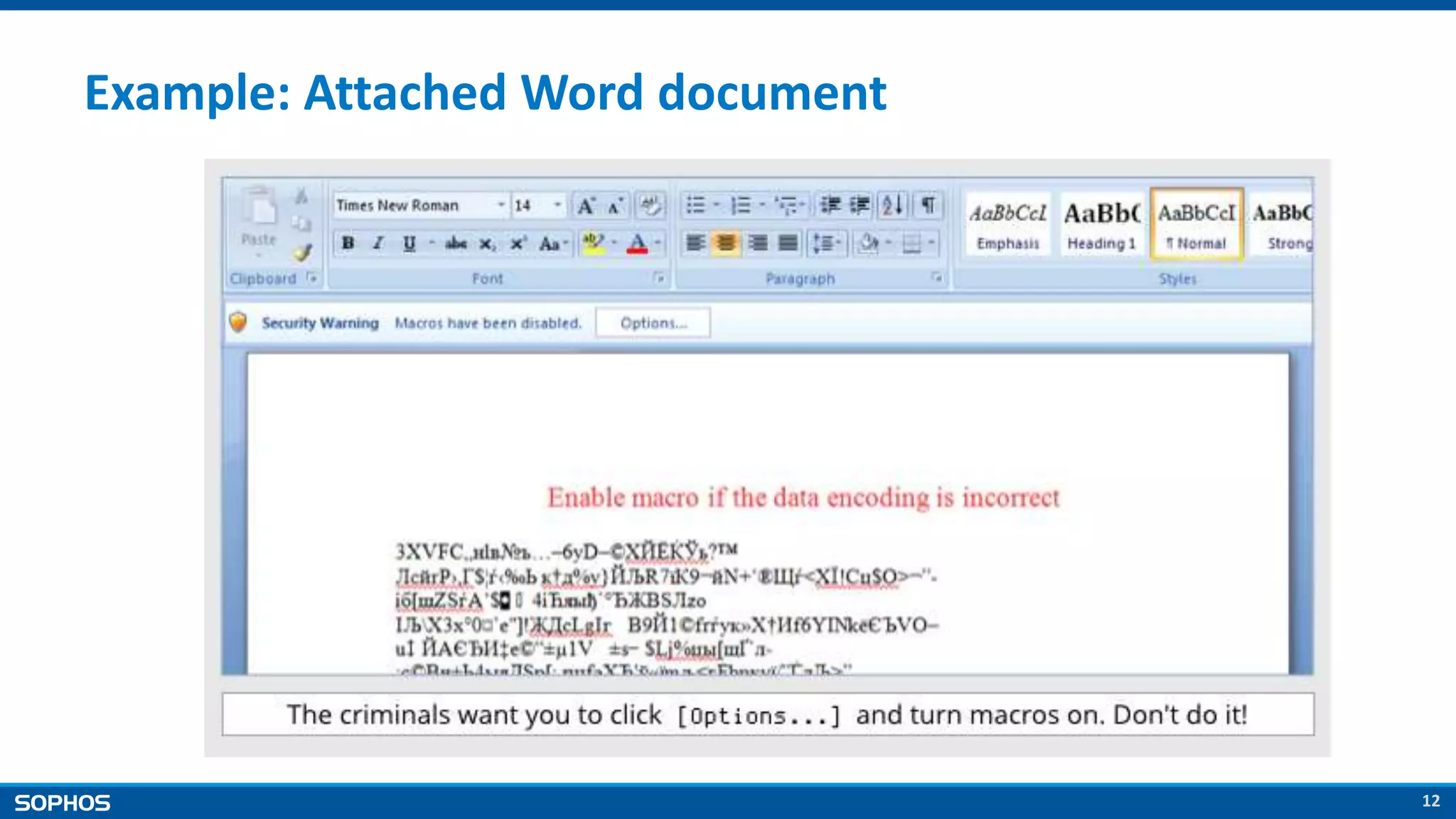The image size is (1456, 819).
Task: Click the Copy icon in Clipboard group
Action: click(302, 224)
